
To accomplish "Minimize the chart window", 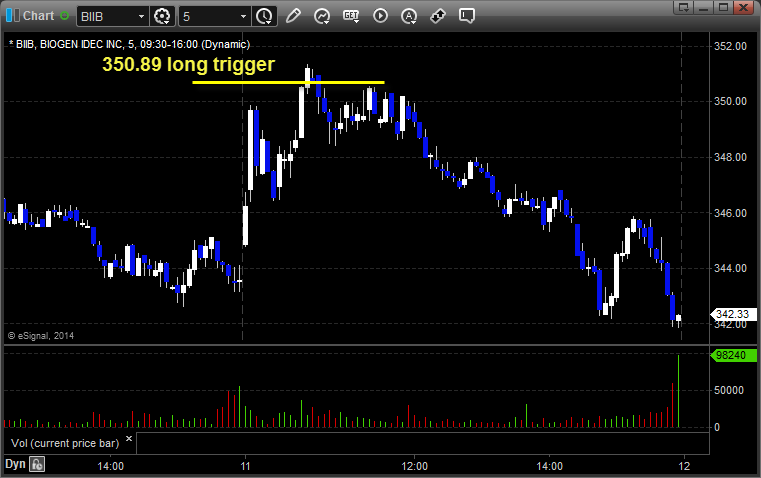I will click(x=704, y=7).
